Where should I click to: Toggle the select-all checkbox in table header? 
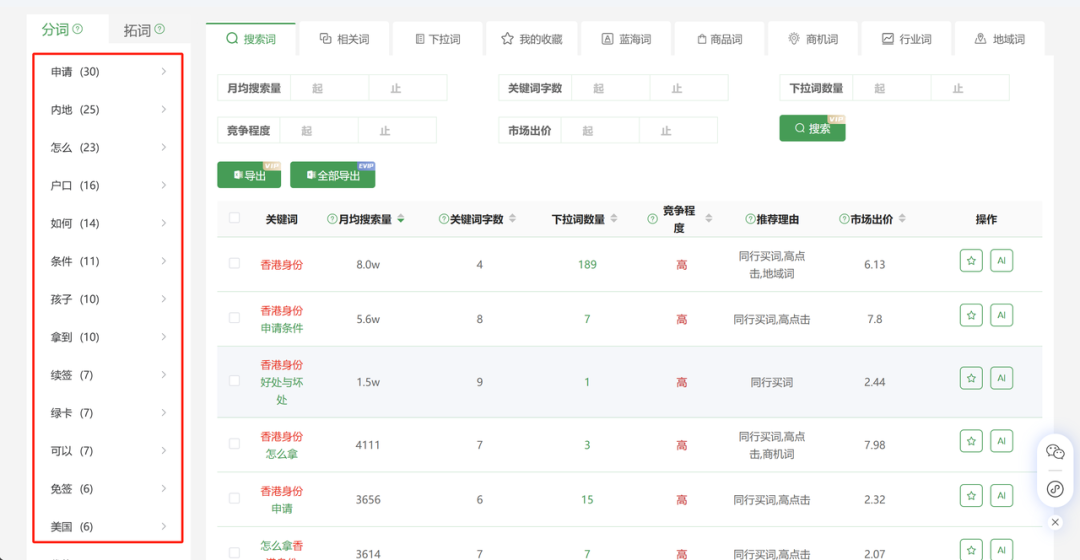tap(234, 218)
